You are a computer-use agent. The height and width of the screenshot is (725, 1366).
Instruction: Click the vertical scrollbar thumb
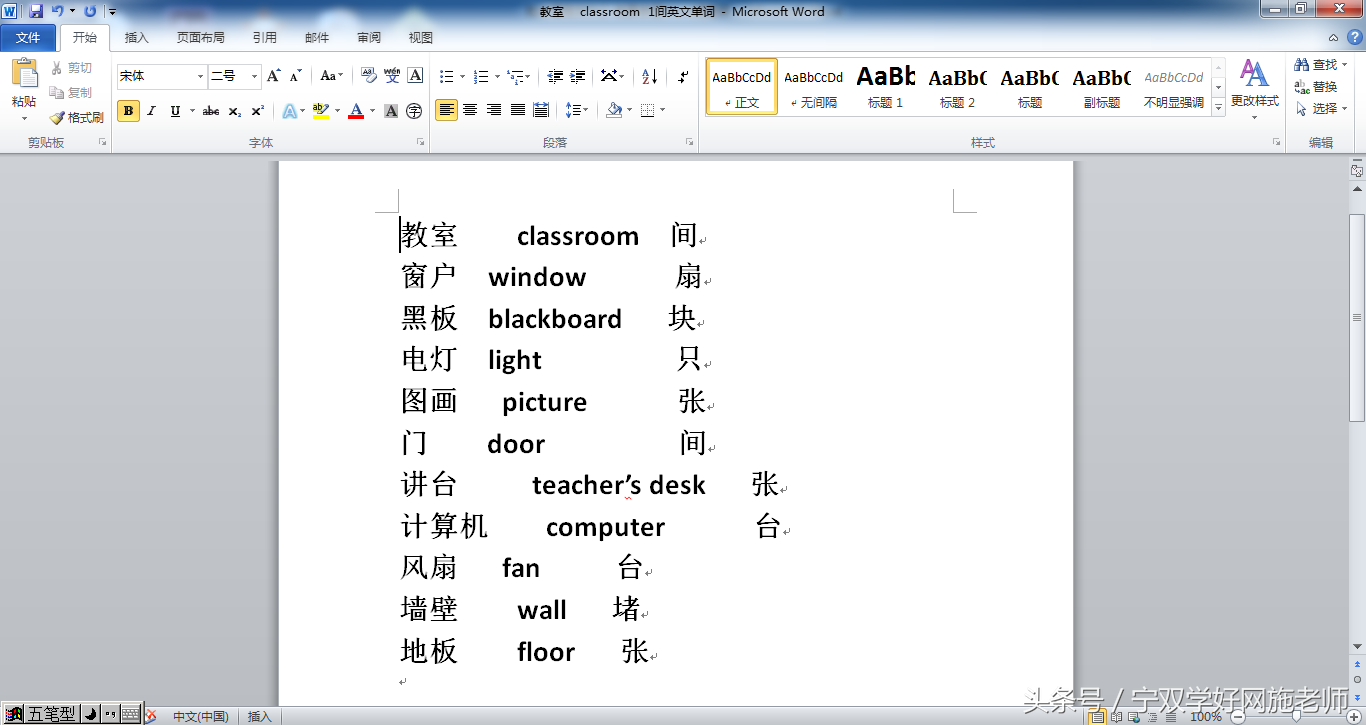1357,317
